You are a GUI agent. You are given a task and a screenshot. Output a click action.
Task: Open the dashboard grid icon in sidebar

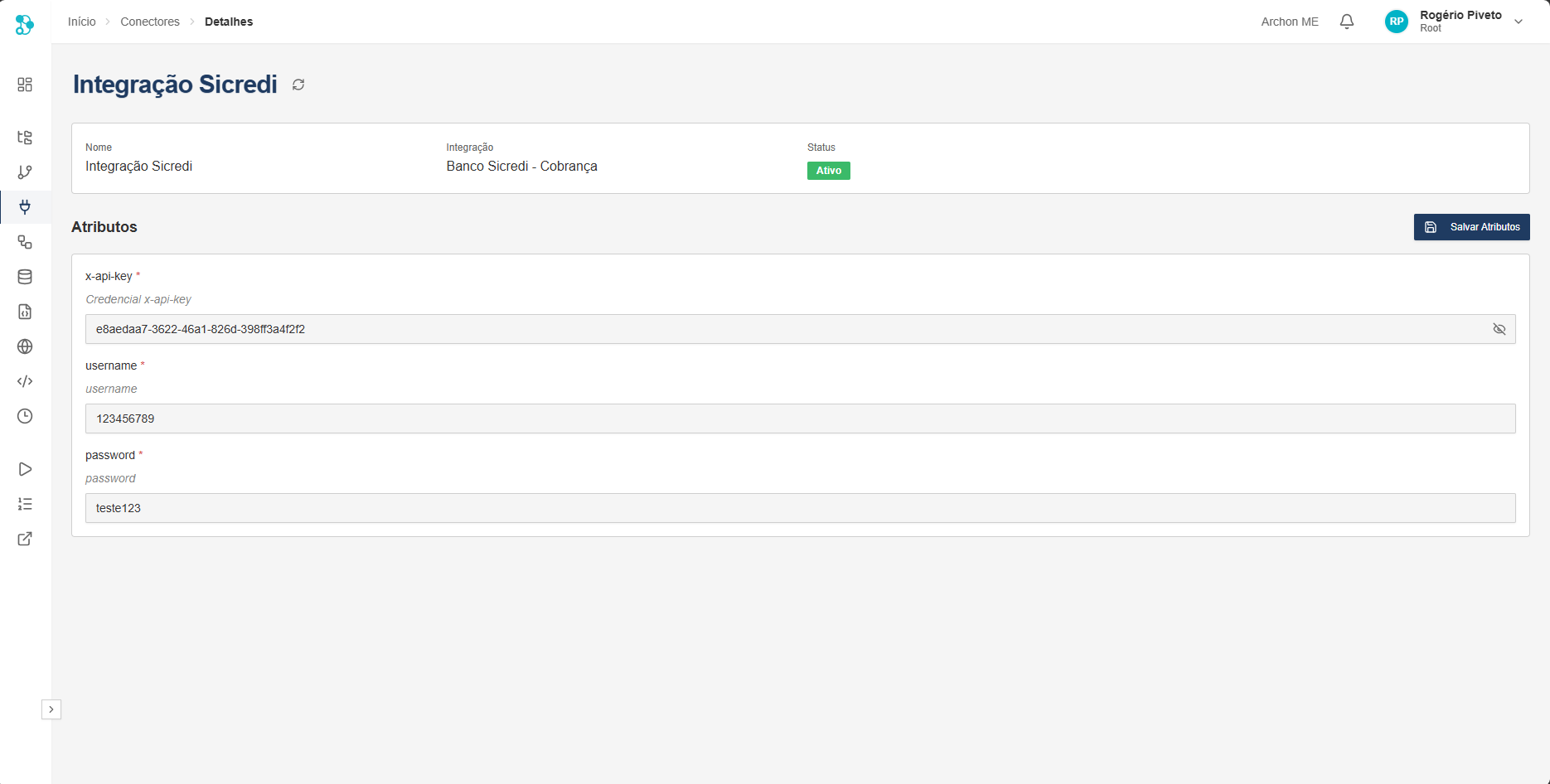(25, 85)
